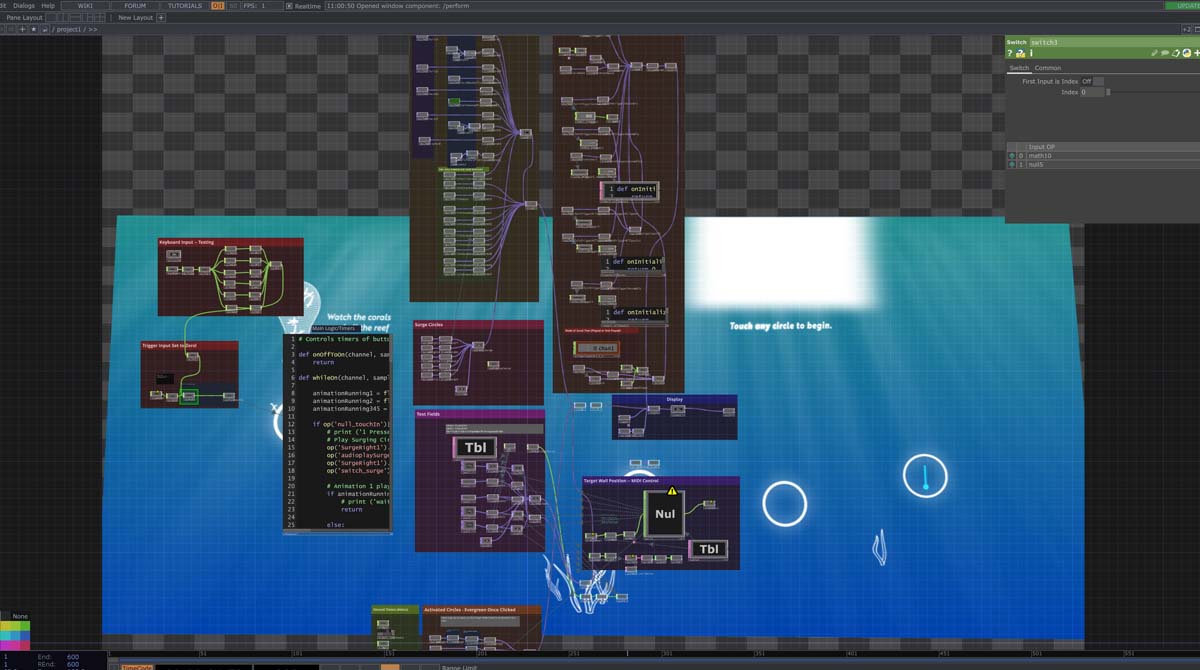Pick the magenta color swatch in palette
Screen dimensions: 1200x670
click(6, 645)
